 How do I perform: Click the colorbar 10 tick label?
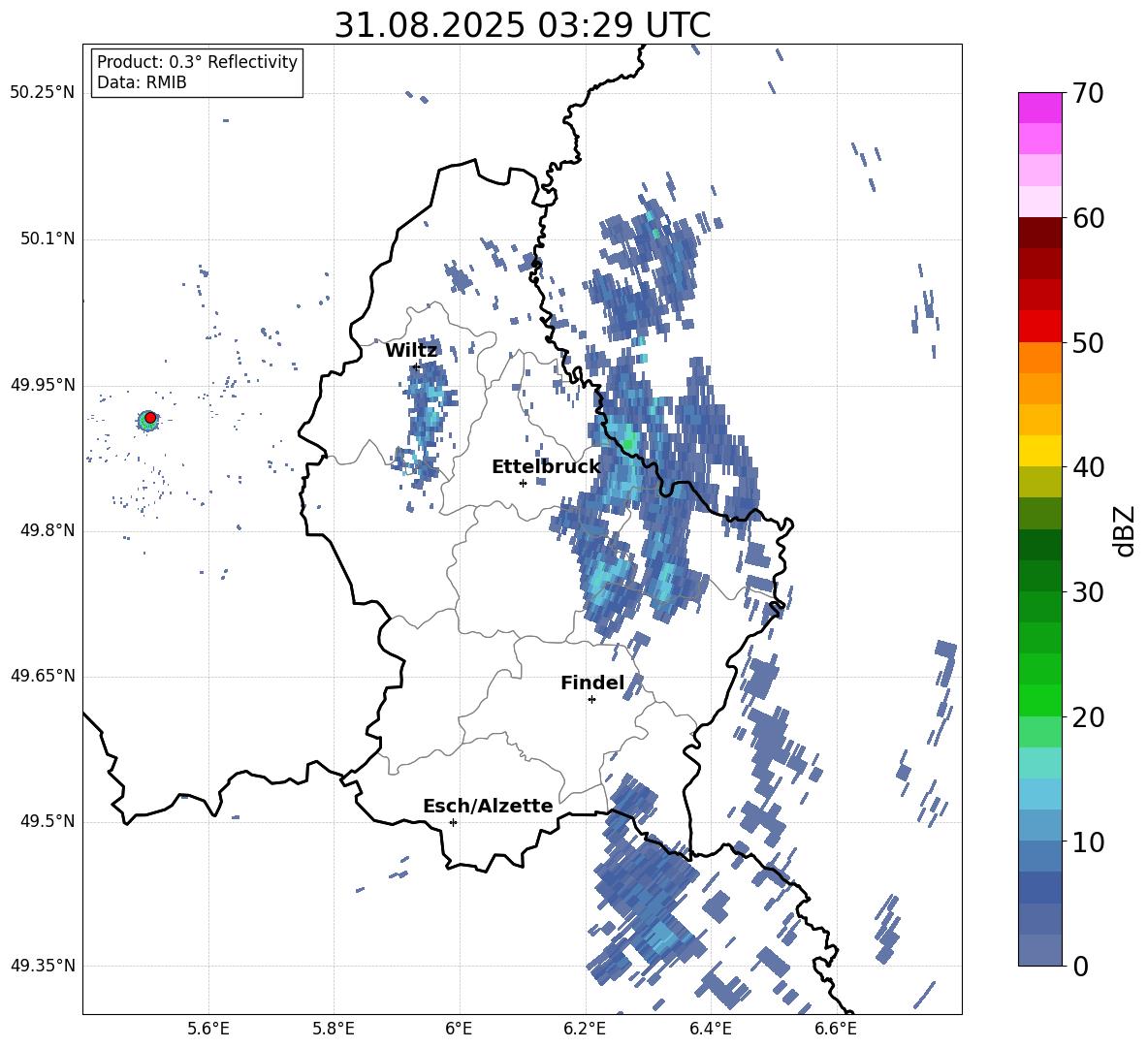1088,842
